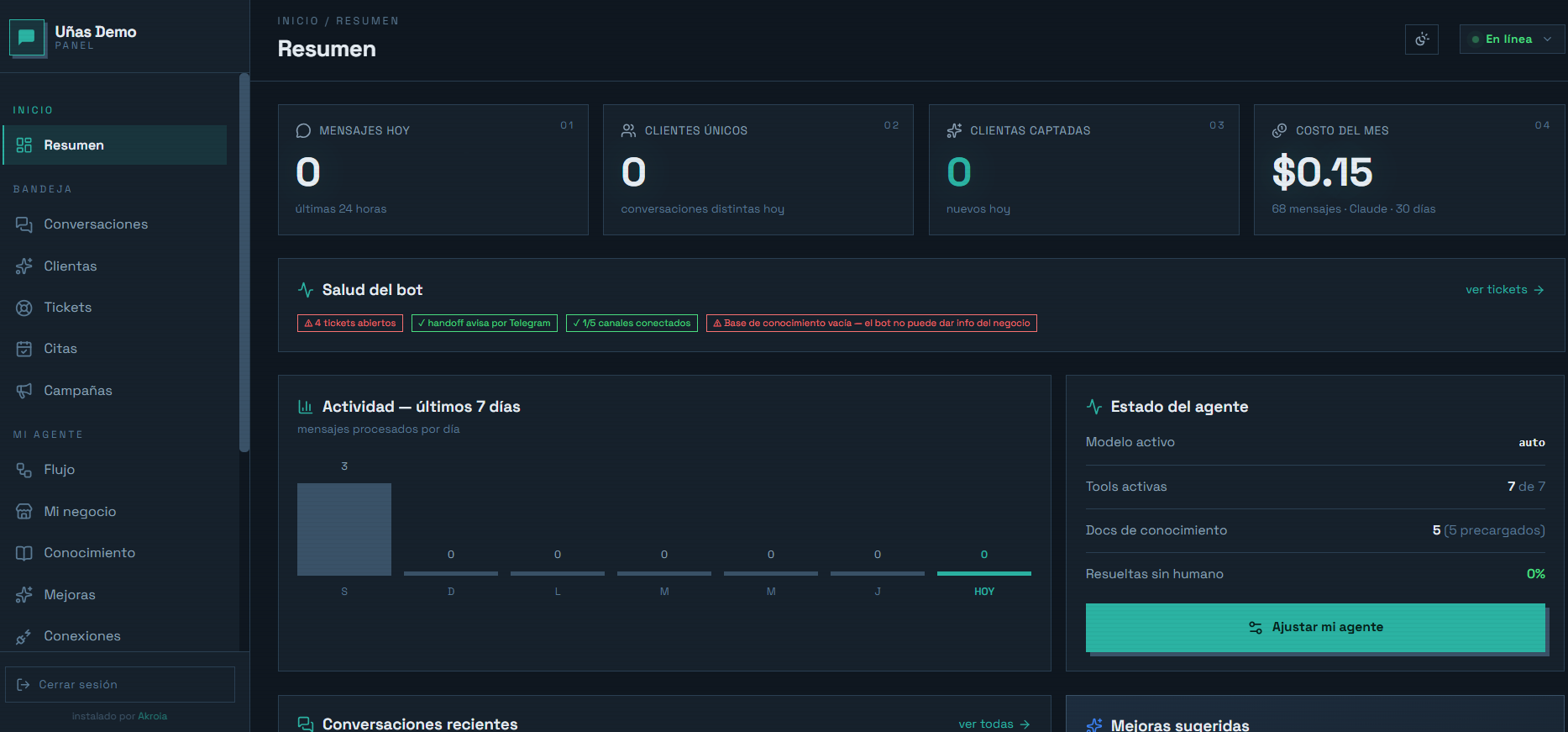Click the Actividad bar chart icon
1568x732 pixels.
pyautogui.click(x=306, y=407)
